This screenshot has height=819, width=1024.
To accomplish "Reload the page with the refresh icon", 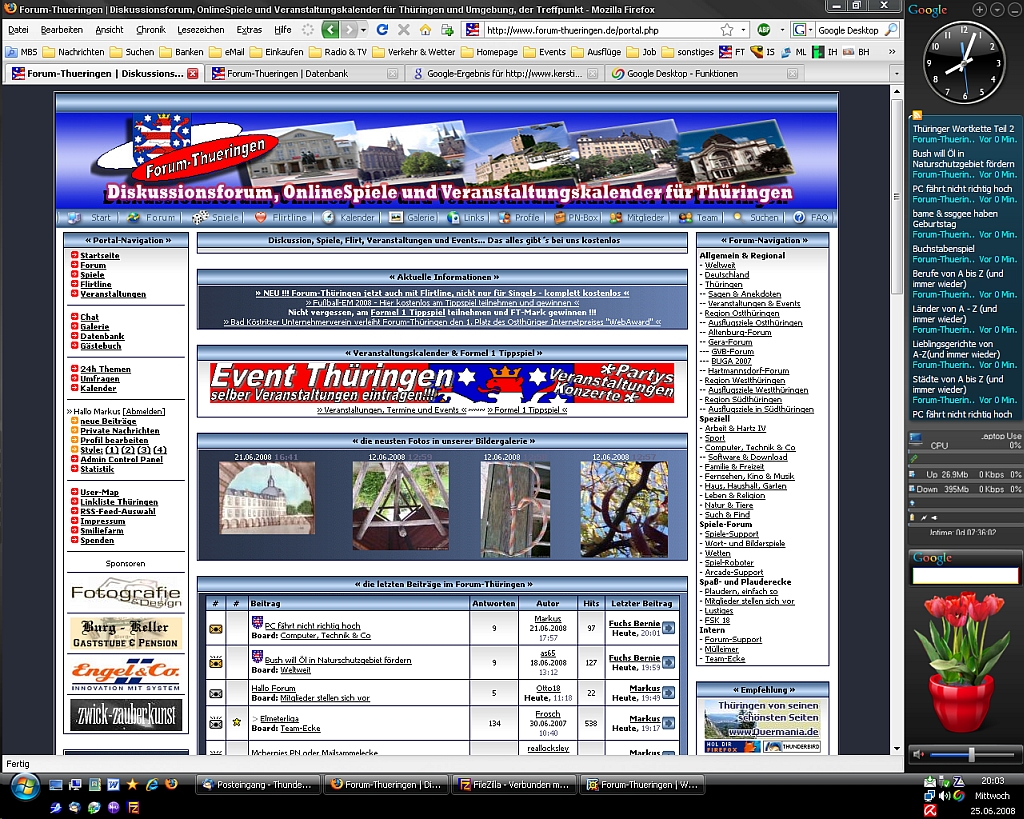I will point(383,29).
